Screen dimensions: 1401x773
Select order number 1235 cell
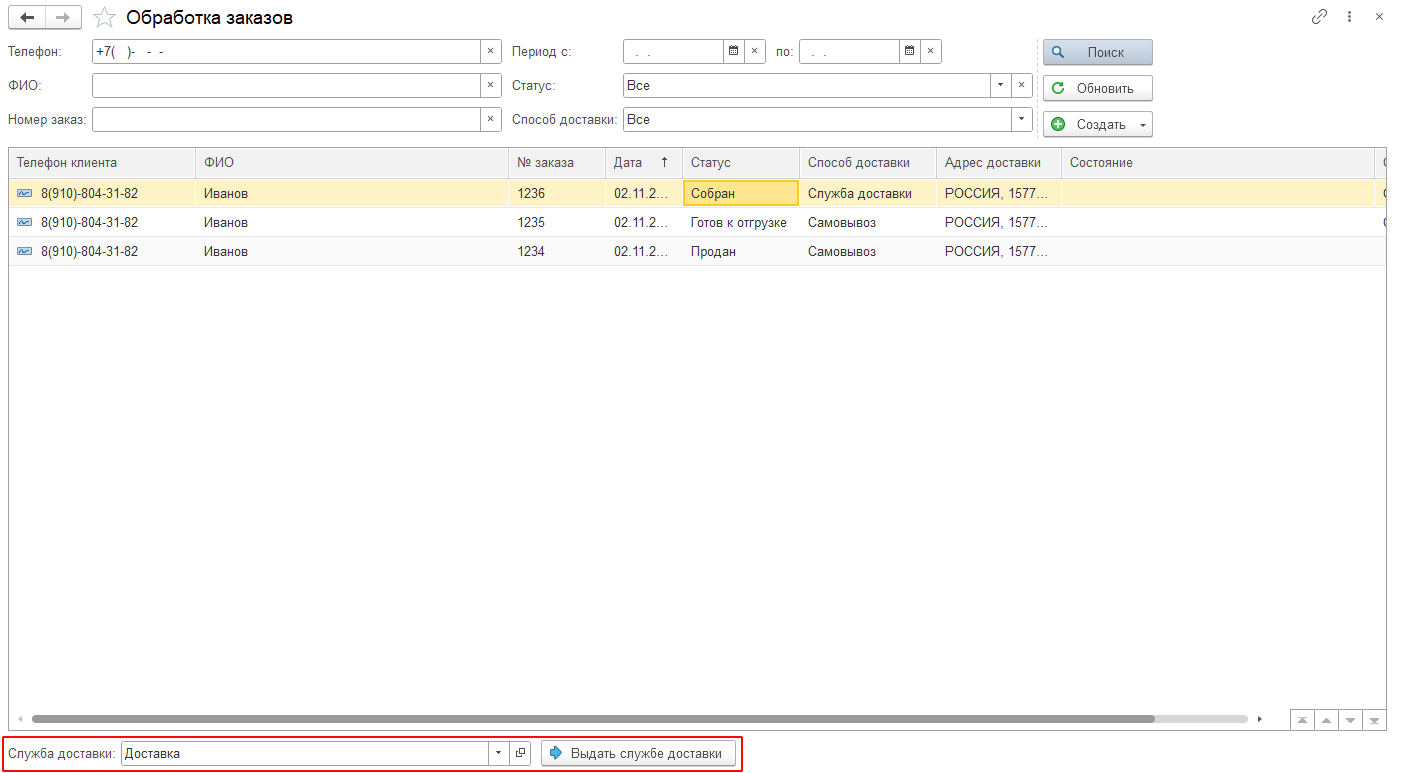[557, 222]
